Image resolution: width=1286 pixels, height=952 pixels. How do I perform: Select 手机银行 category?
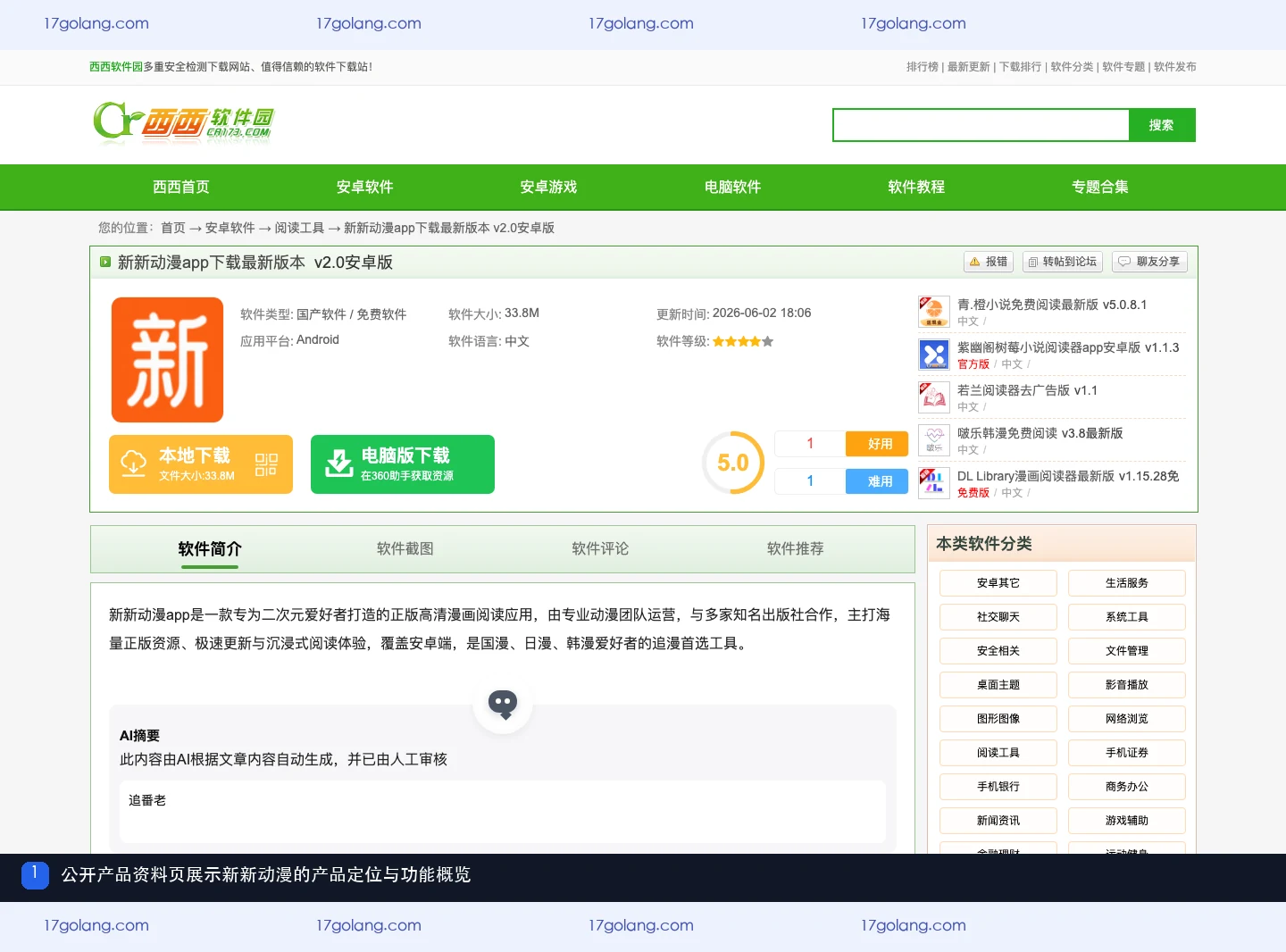click(x=998, y=787)
